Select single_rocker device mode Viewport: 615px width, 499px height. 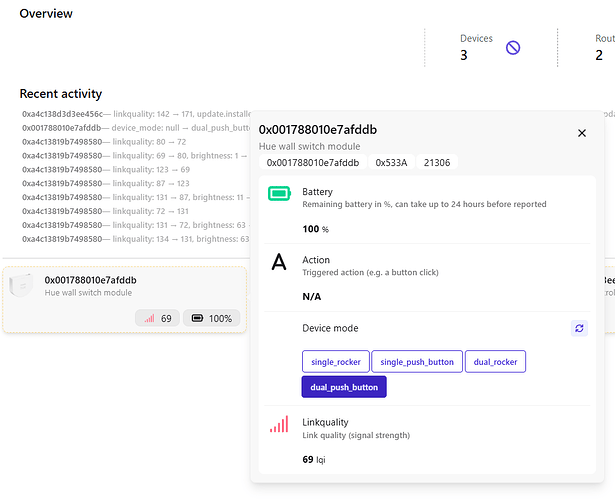coord(336,361)
